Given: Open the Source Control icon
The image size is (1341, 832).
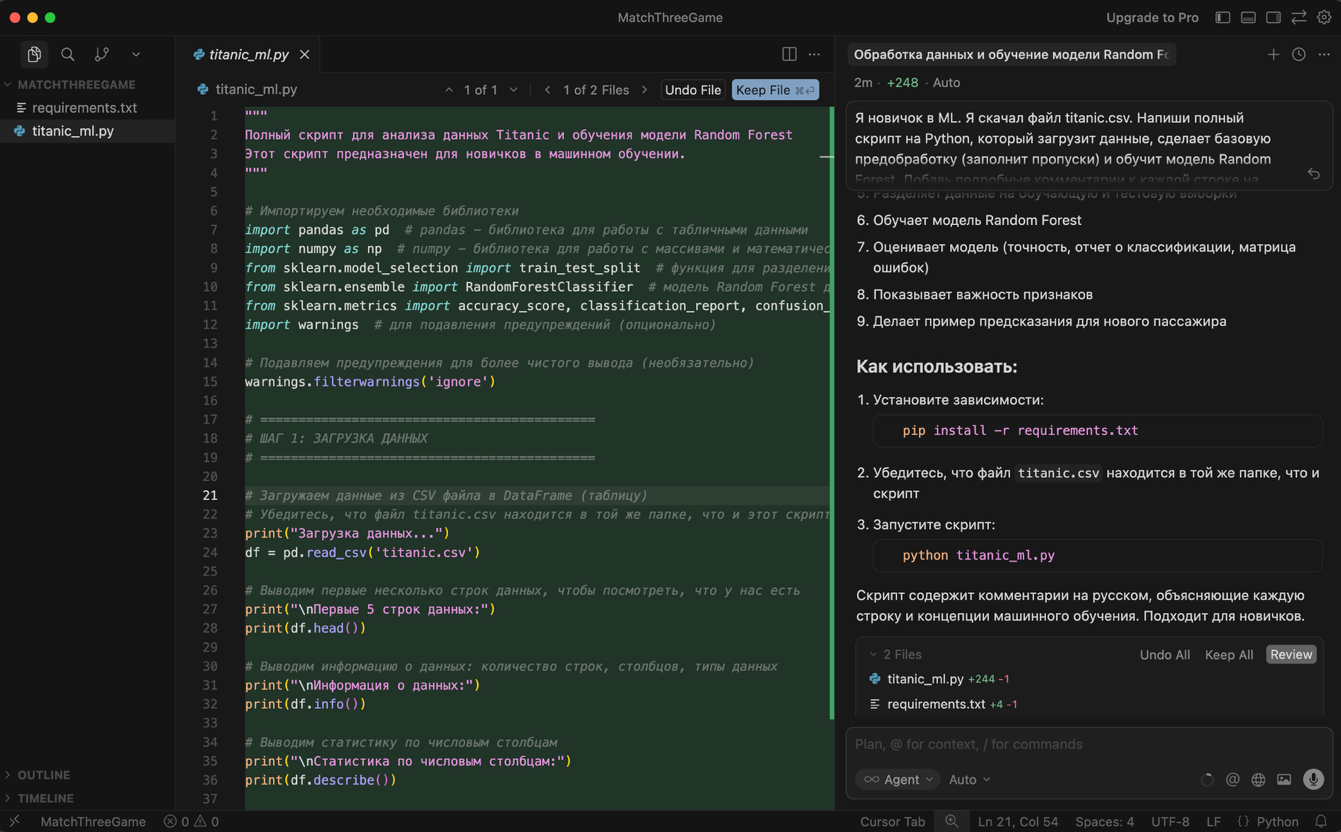Looking at the screenshot, I should coord(99,54).
